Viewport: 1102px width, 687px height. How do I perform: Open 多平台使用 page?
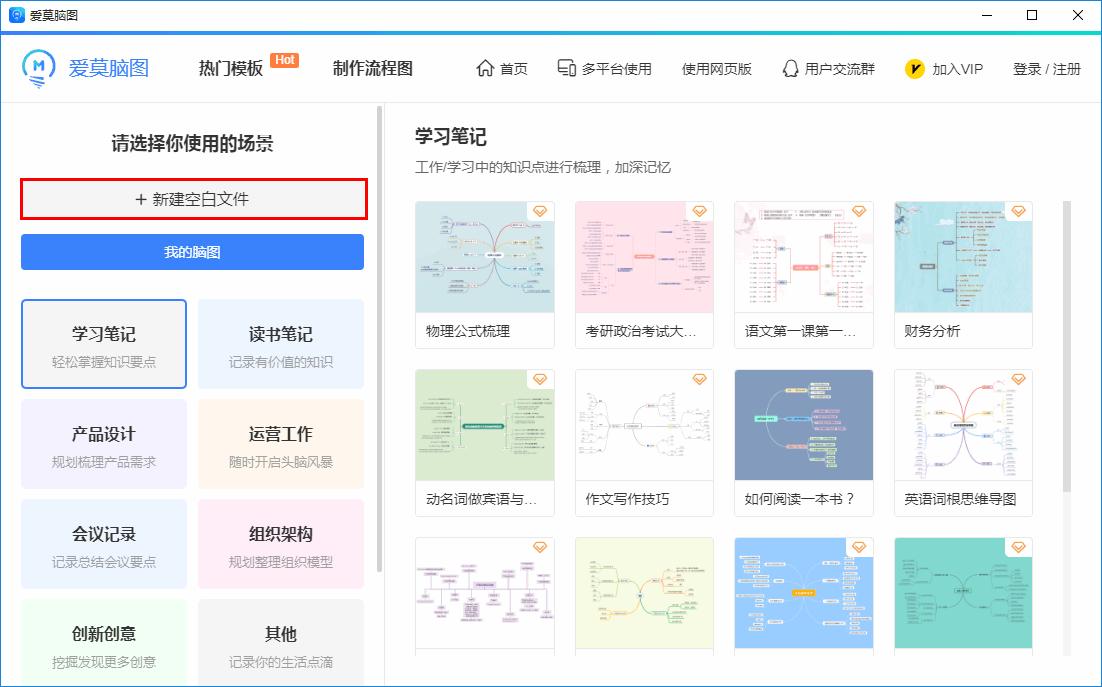tap(604, 69)
